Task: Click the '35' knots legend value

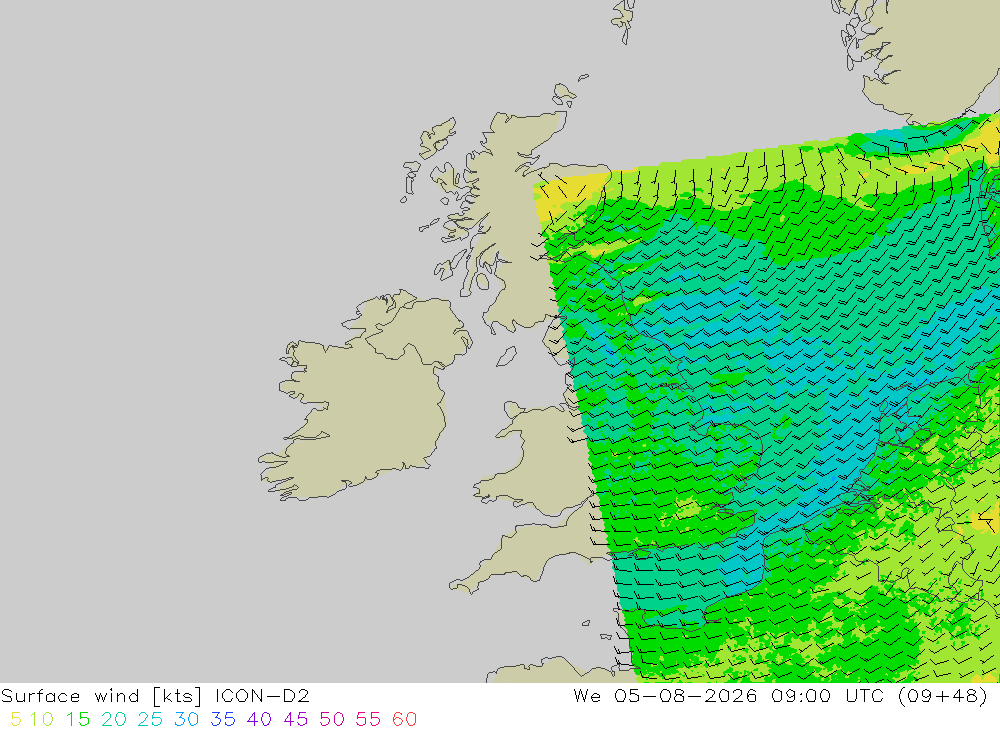Action: [223, 720]
